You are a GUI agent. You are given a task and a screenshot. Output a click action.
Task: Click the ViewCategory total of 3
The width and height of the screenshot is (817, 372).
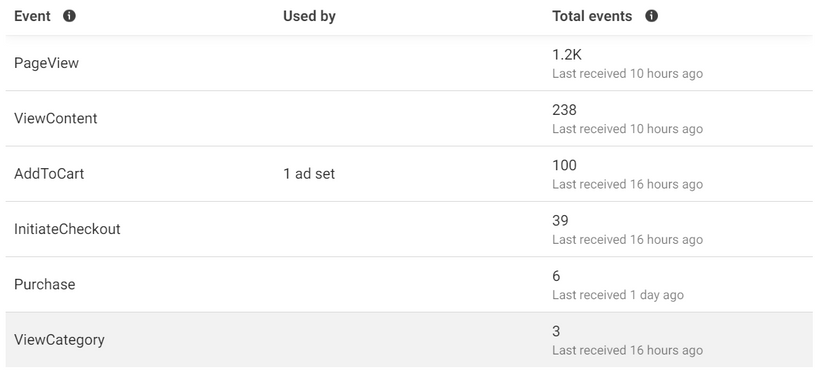point(556,331)
